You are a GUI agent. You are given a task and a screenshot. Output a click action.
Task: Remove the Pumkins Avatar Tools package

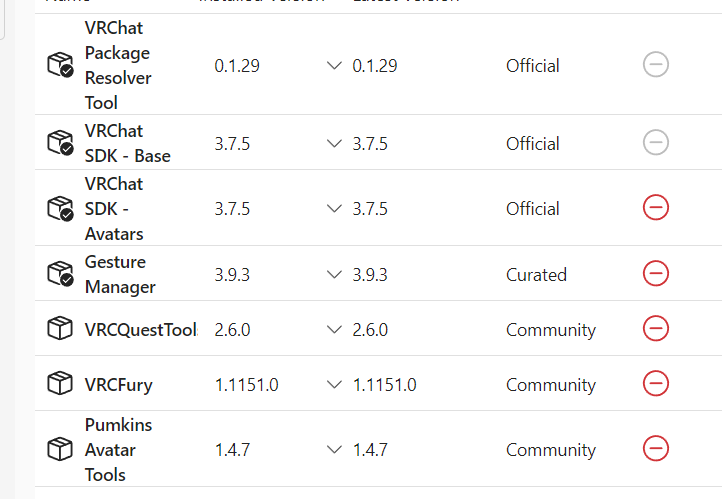656,448
